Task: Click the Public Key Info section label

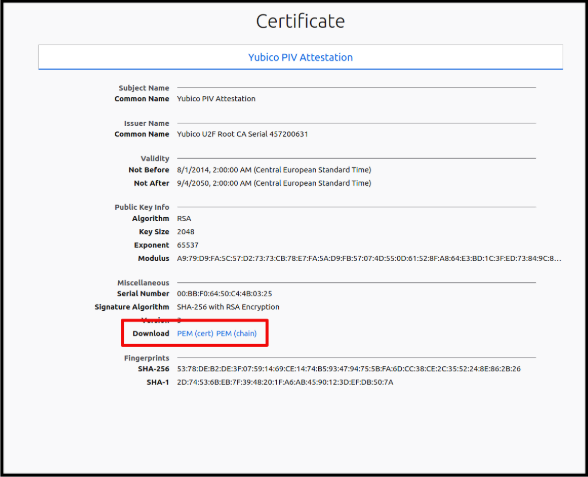Action: pyautogui.click(x=142, y=207)
